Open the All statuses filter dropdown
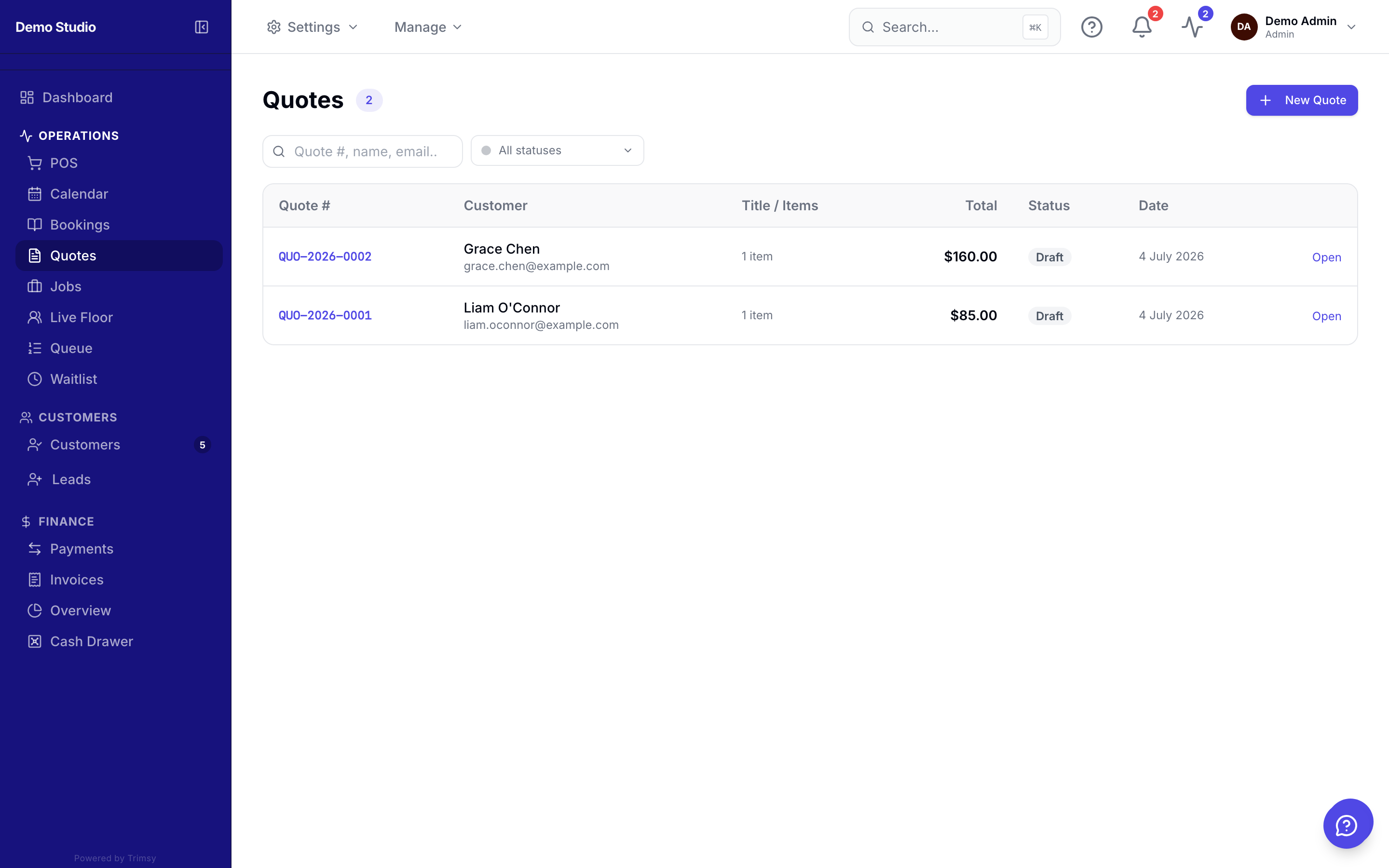Viewport: 1389px width, 868px height. click(558, 150)
